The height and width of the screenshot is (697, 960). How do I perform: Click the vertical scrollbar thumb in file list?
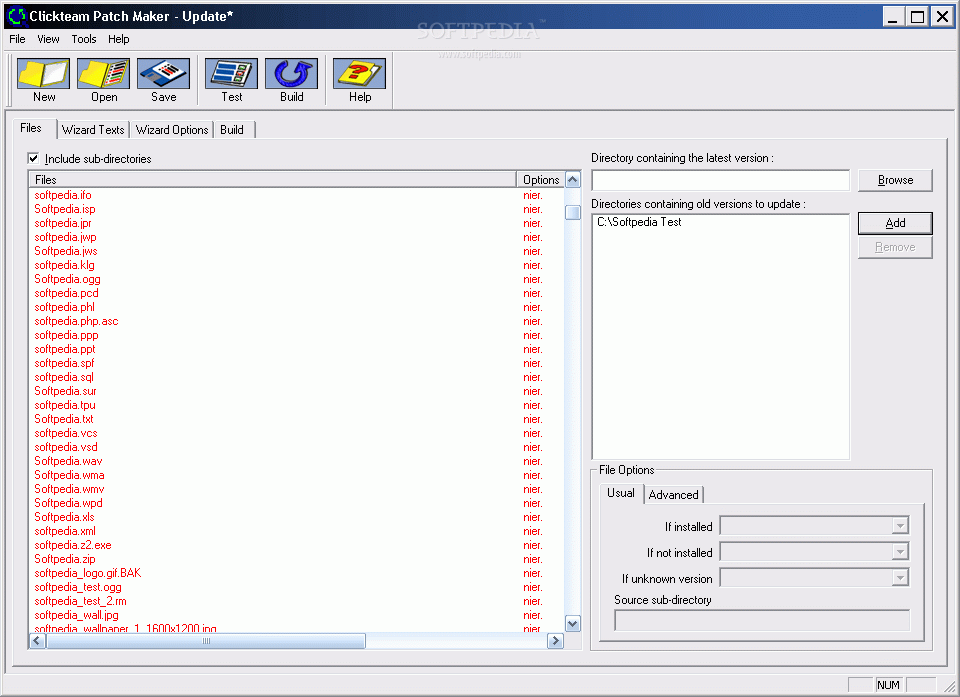pos(572,212)
